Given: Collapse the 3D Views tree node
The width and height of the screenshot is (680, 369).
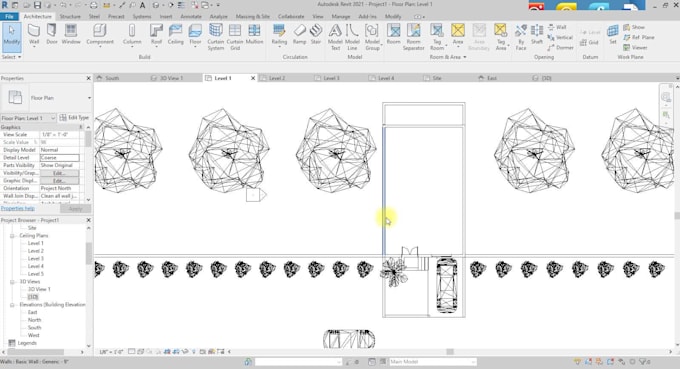Looking at the screenshot, I should pyautogui.click(x=12, y=282).
